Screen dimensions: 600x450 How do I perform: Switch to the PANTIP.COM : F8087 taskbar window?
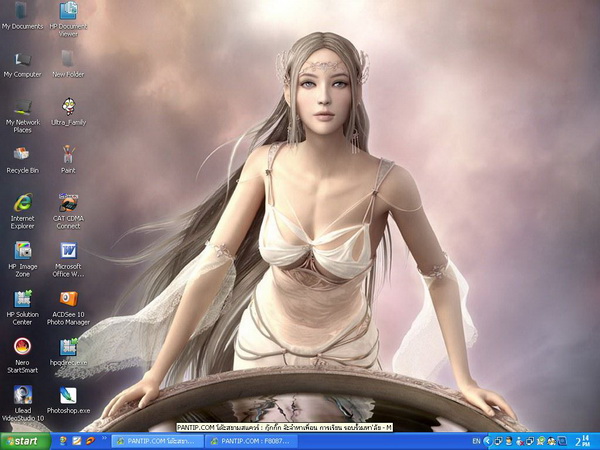251,441
